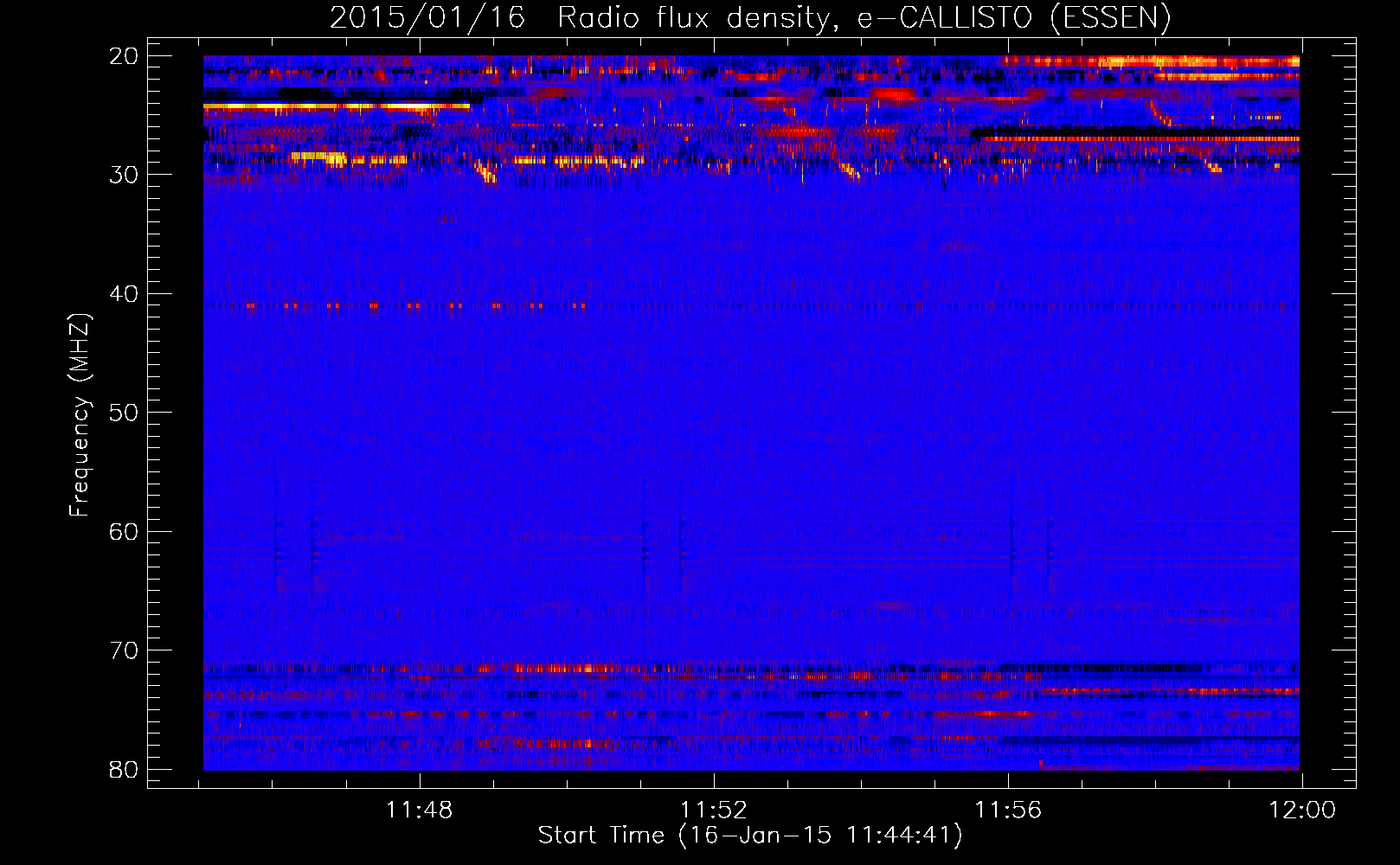Click the 20 frequency tick label
The image size is (1400, 865).
coord(124,56)
